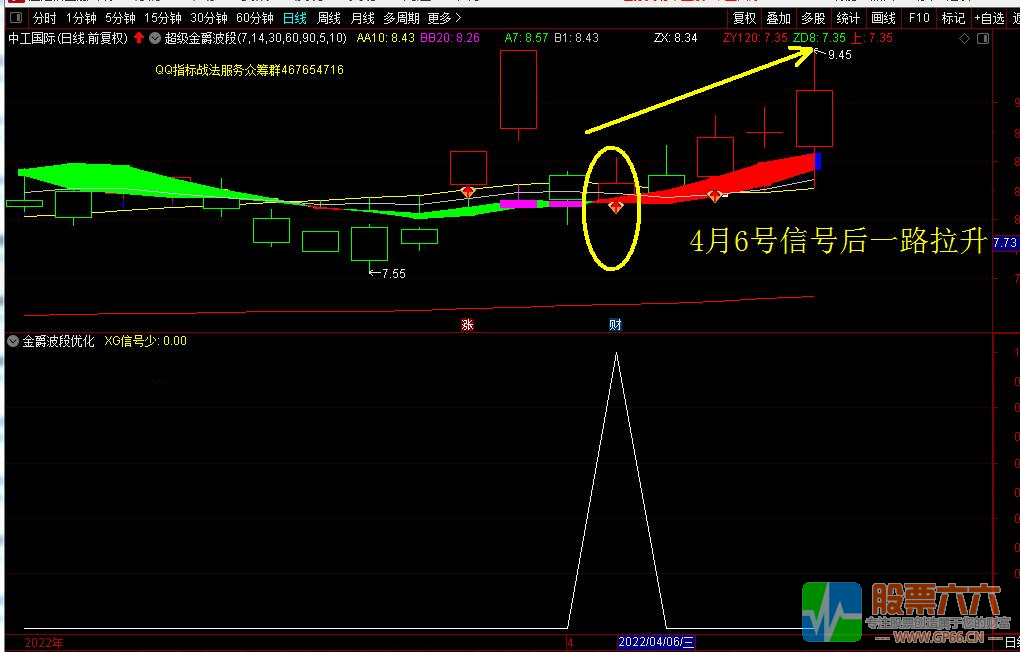1020x652 pixels.
Task: Switch to the 周线 weekly period tab
Action: 328,18
